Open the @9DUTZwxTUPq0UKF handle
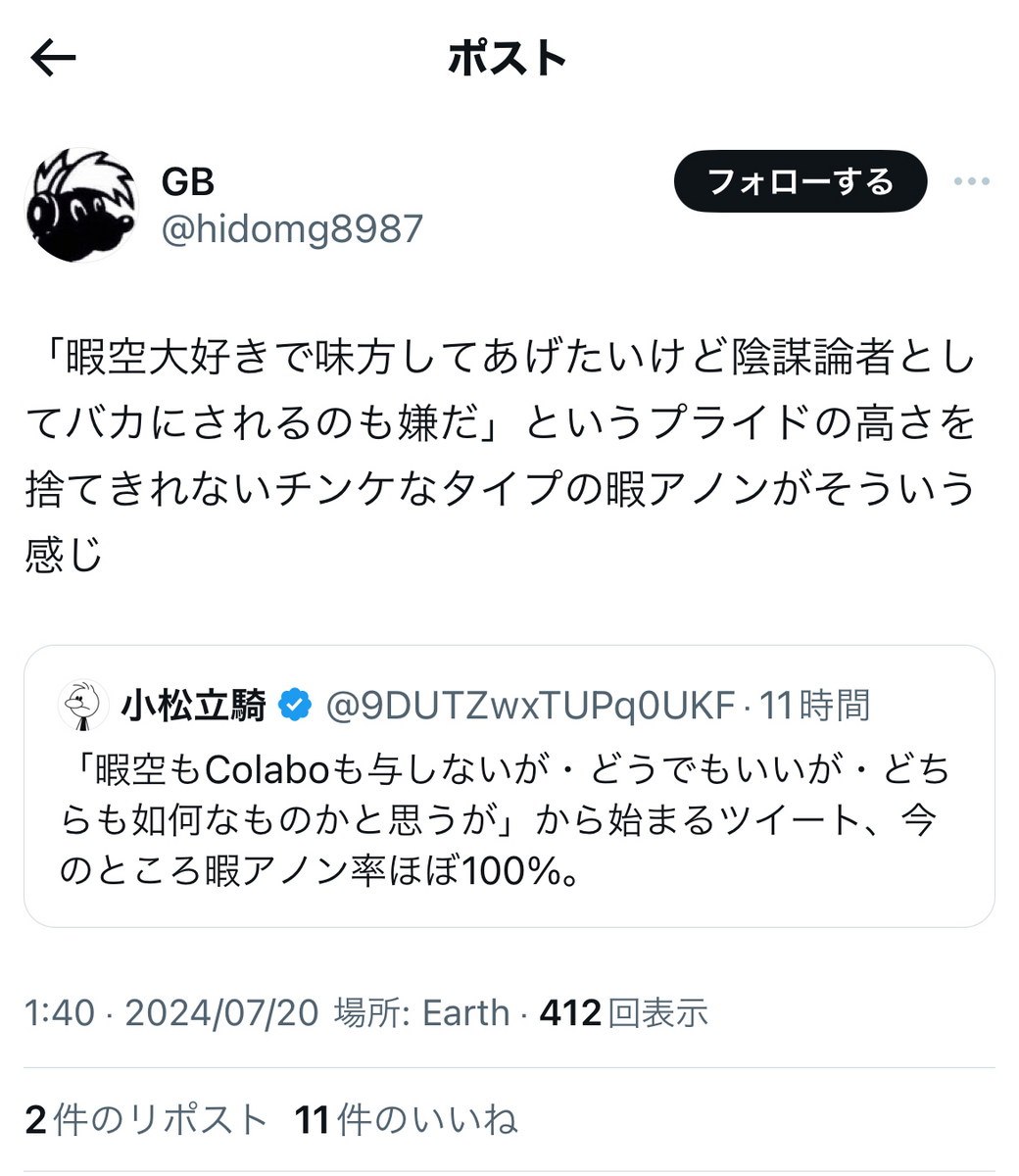This screenshot has height=1176, width=1019. point(529,705)
